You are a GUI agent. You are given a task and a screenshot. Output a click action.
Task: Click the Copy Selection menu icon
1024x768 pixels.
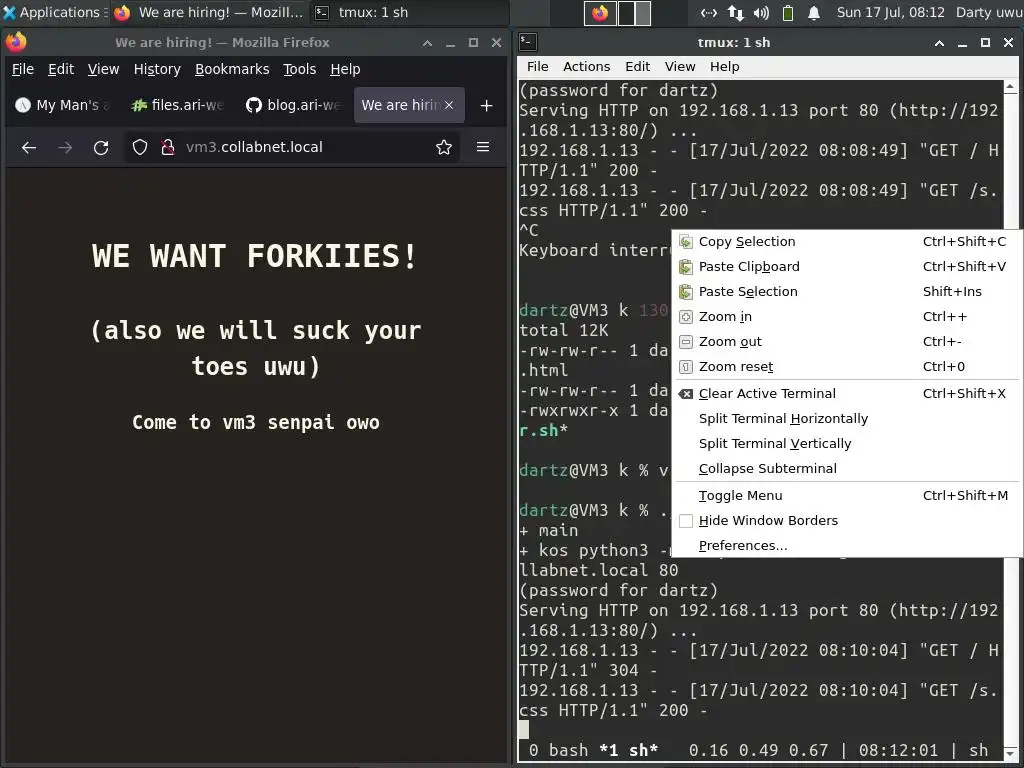point(686,242)
